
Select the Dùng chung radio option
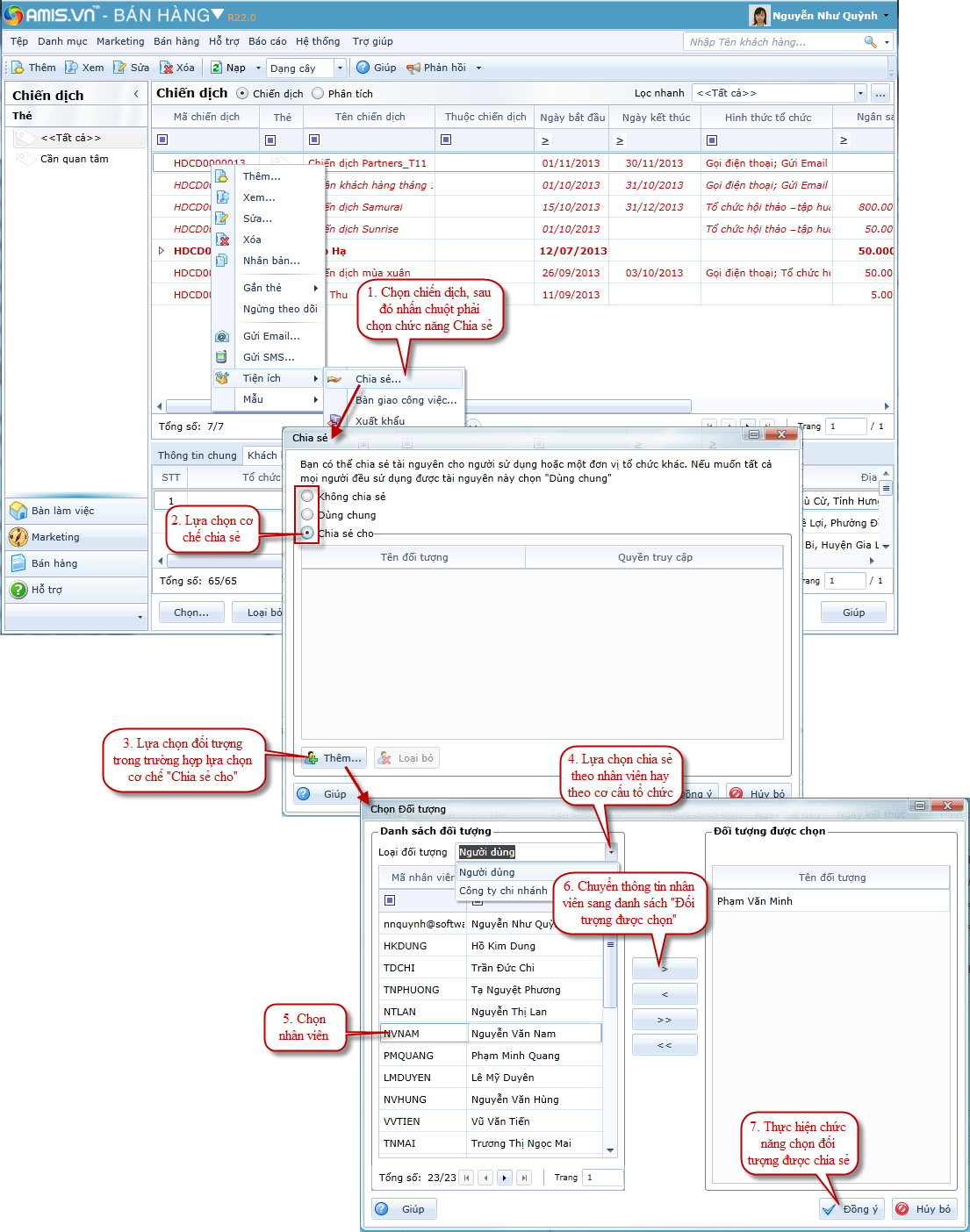pyautogui.click(x=307, y=515)
